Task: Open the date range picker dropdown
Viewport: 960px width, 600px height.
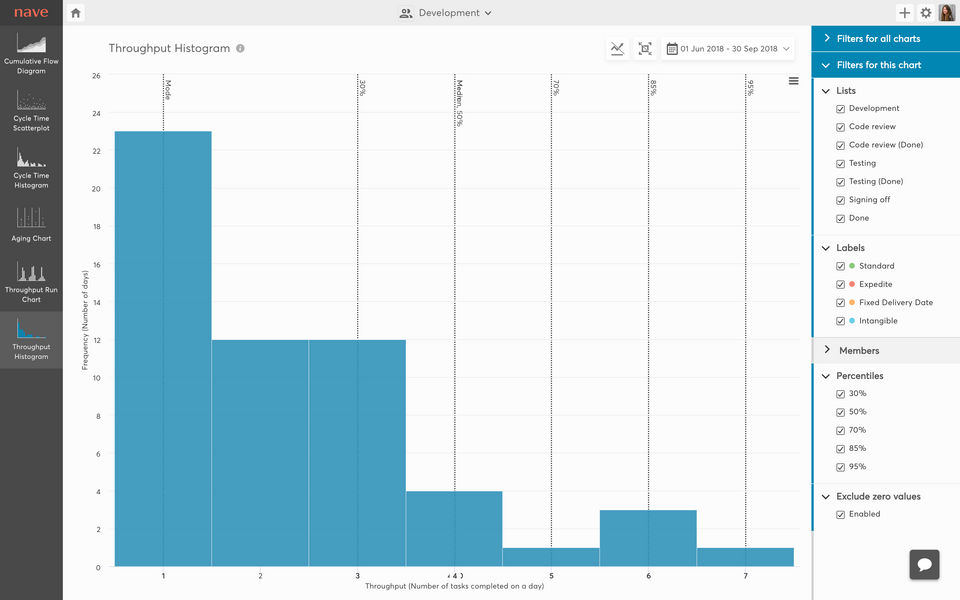Action: coord(728,49)
